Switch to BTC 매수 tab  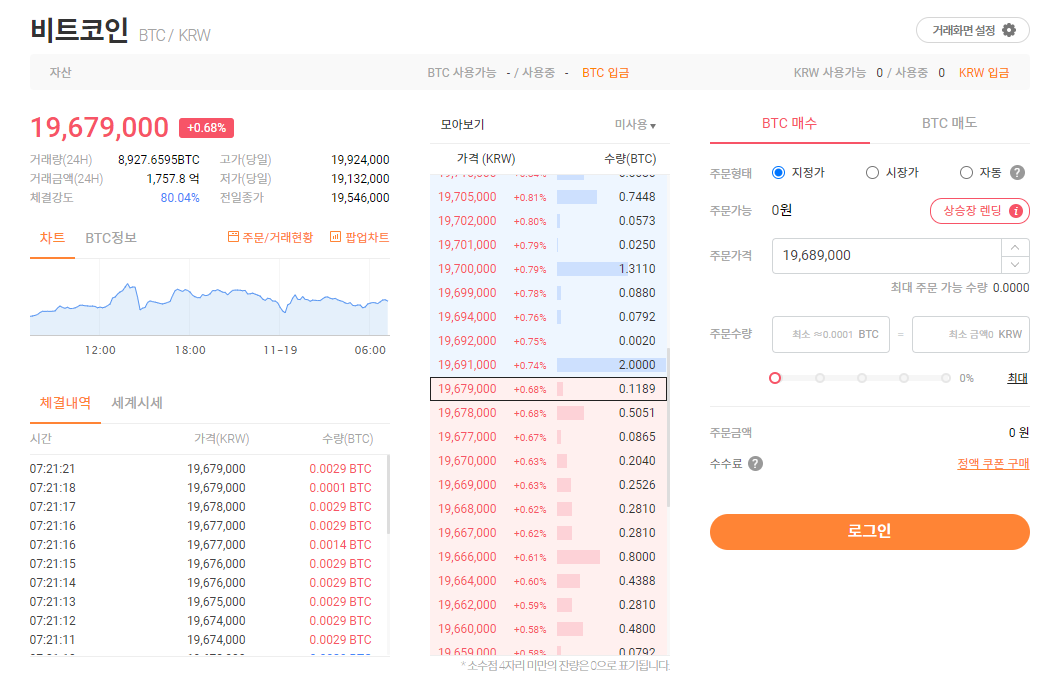[x=790, y=123]
